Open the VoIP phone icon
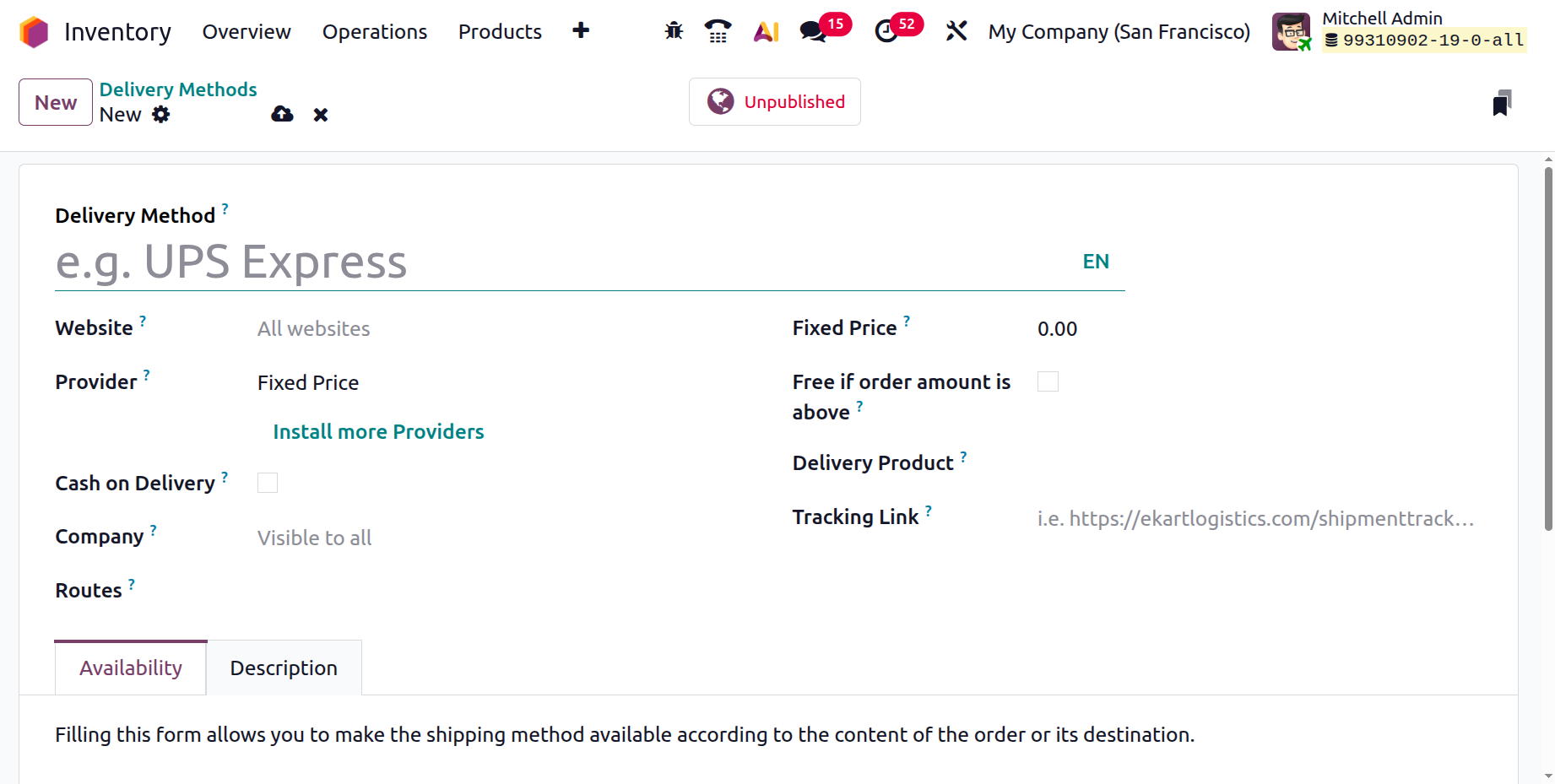Screen dimensions: 1555x784 718,31
